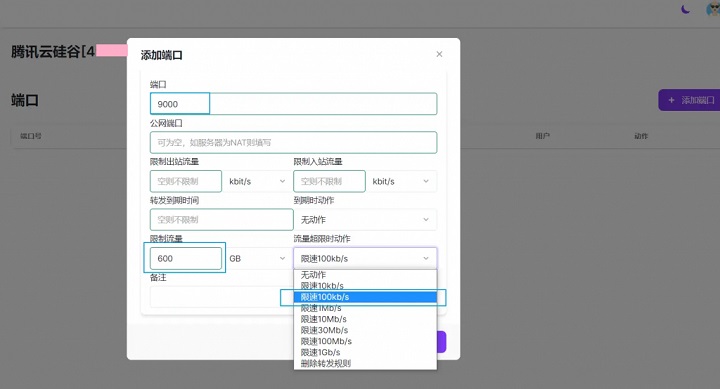The height and width of the screenshot is (389, 720).
Task: Click the 限制流量 field showing 600
Action: tap(186, 259)
